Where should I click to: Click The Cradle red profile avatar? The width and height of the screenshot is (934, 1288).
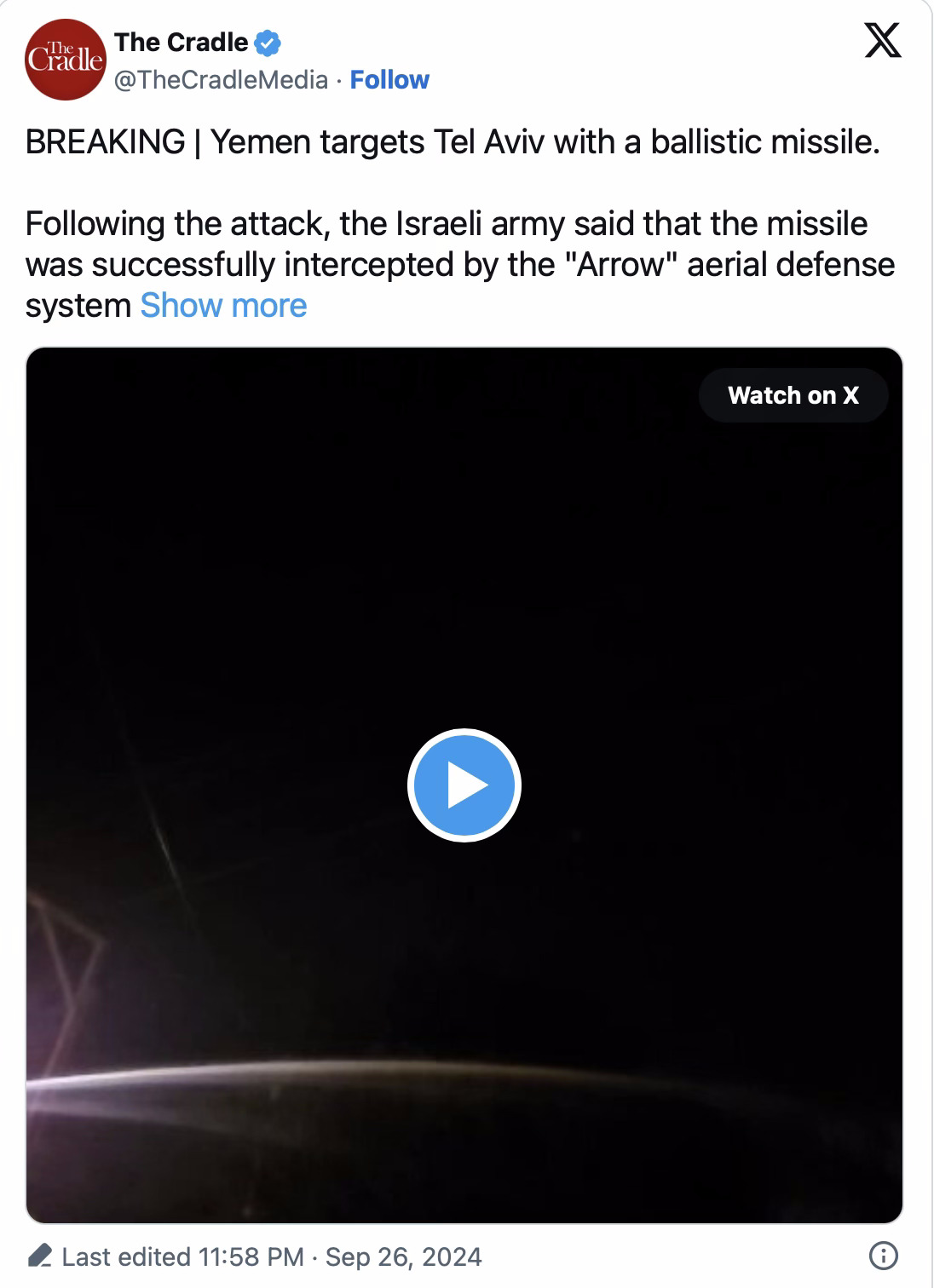(65, 60)
